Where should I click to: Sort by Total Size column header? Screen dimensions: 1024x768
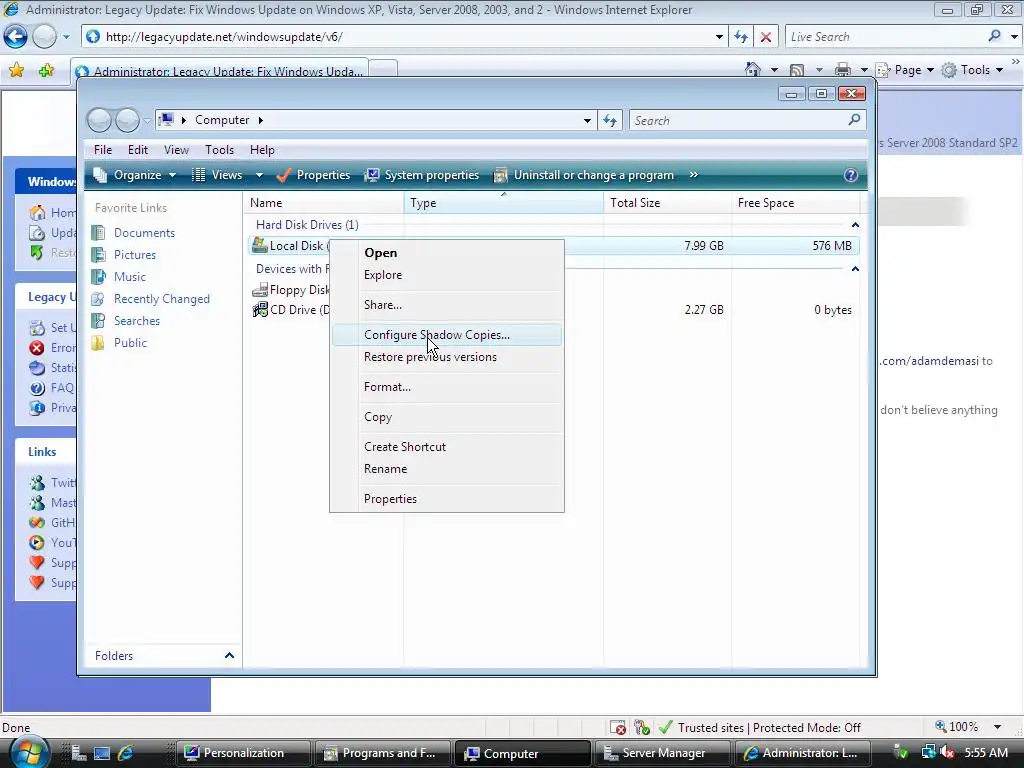pyautogui.click(x=667, y=203)
